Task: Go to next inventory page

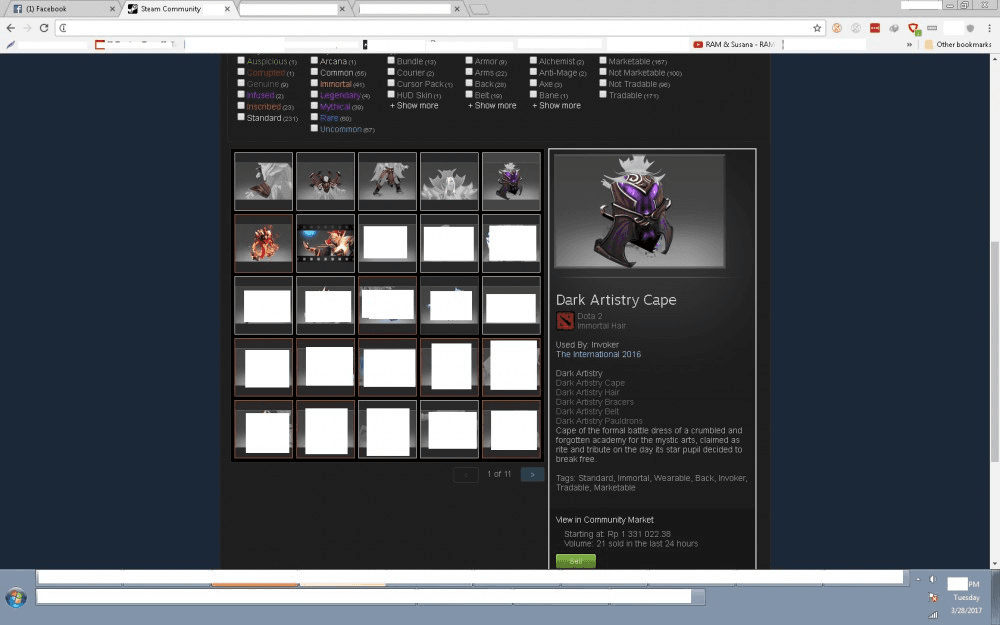Action: pyautogui.click(x=532, y=474)
